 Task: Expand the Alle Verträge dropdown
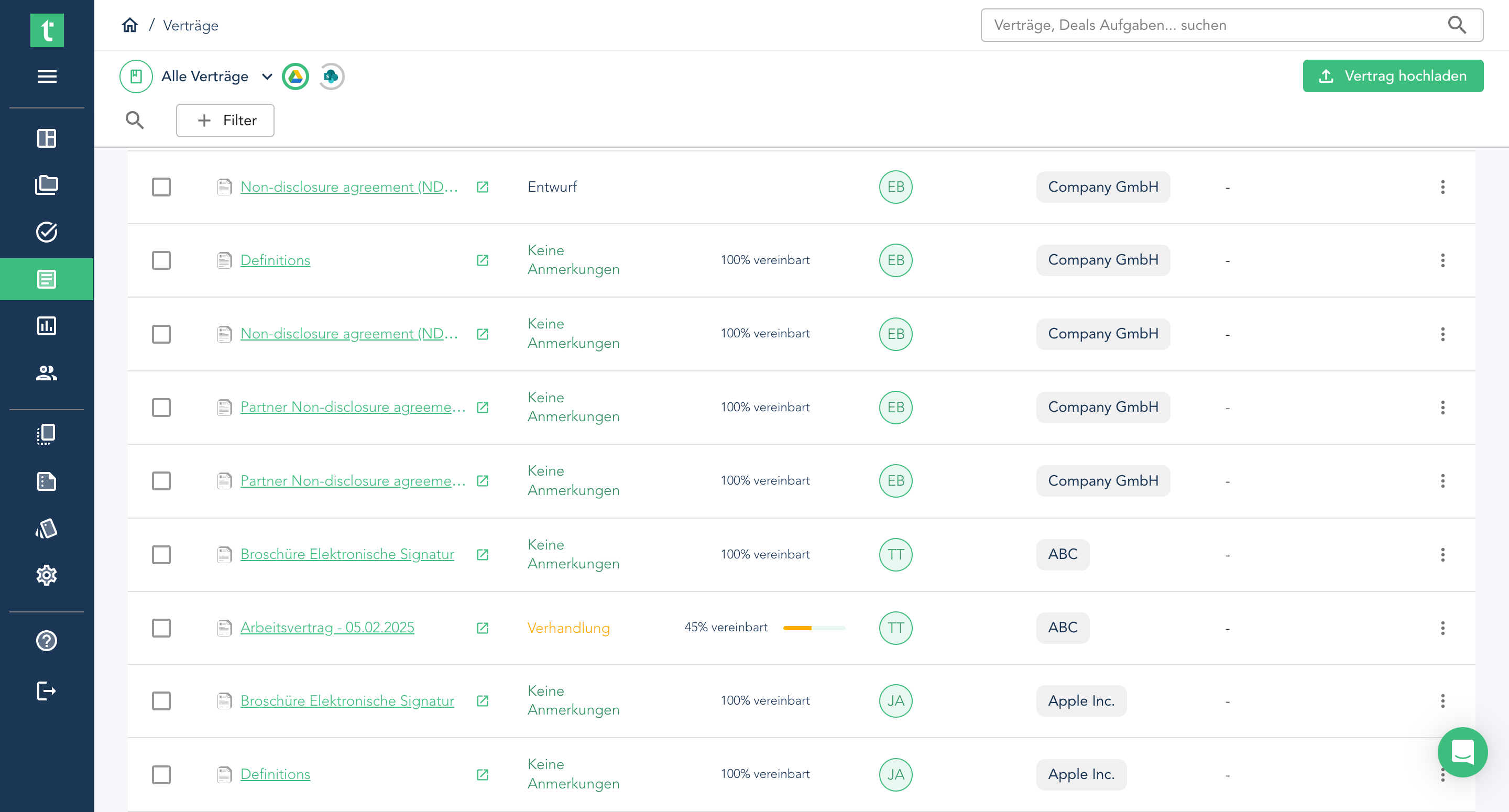pos(267,77)
